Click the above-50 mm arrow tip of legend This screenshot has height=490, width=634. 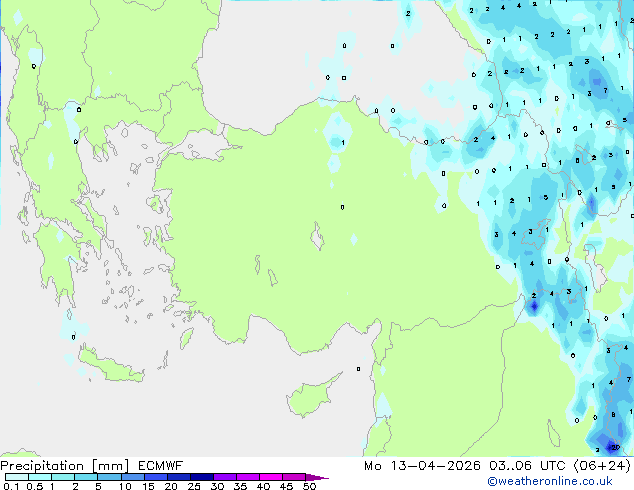317,477
